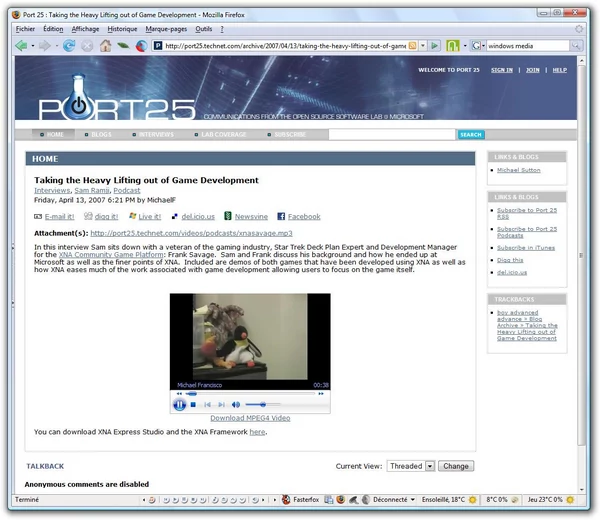Click the RSS feed icon in address bar

412,46
